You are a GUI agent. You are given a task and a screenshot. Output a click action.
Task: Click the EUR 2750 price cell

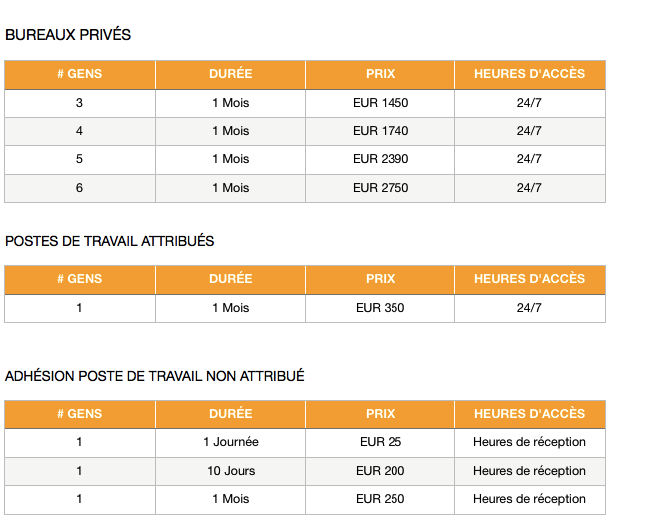point(380,188)
